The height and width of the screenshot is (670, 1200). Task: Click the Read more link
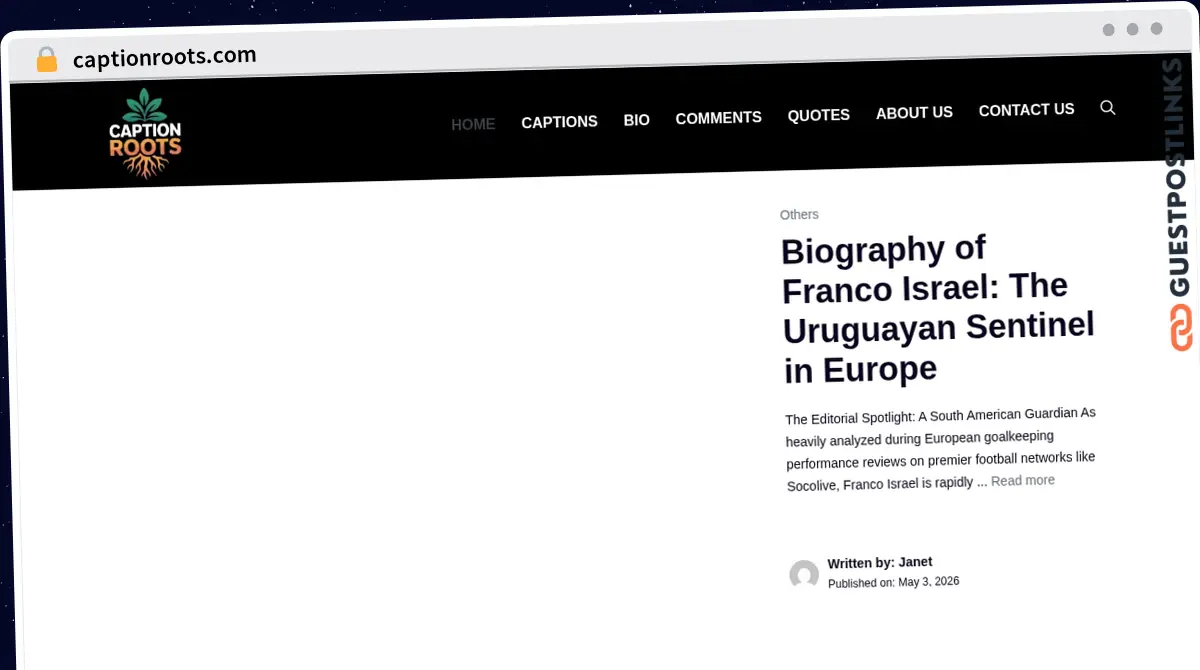[1022, 481]
